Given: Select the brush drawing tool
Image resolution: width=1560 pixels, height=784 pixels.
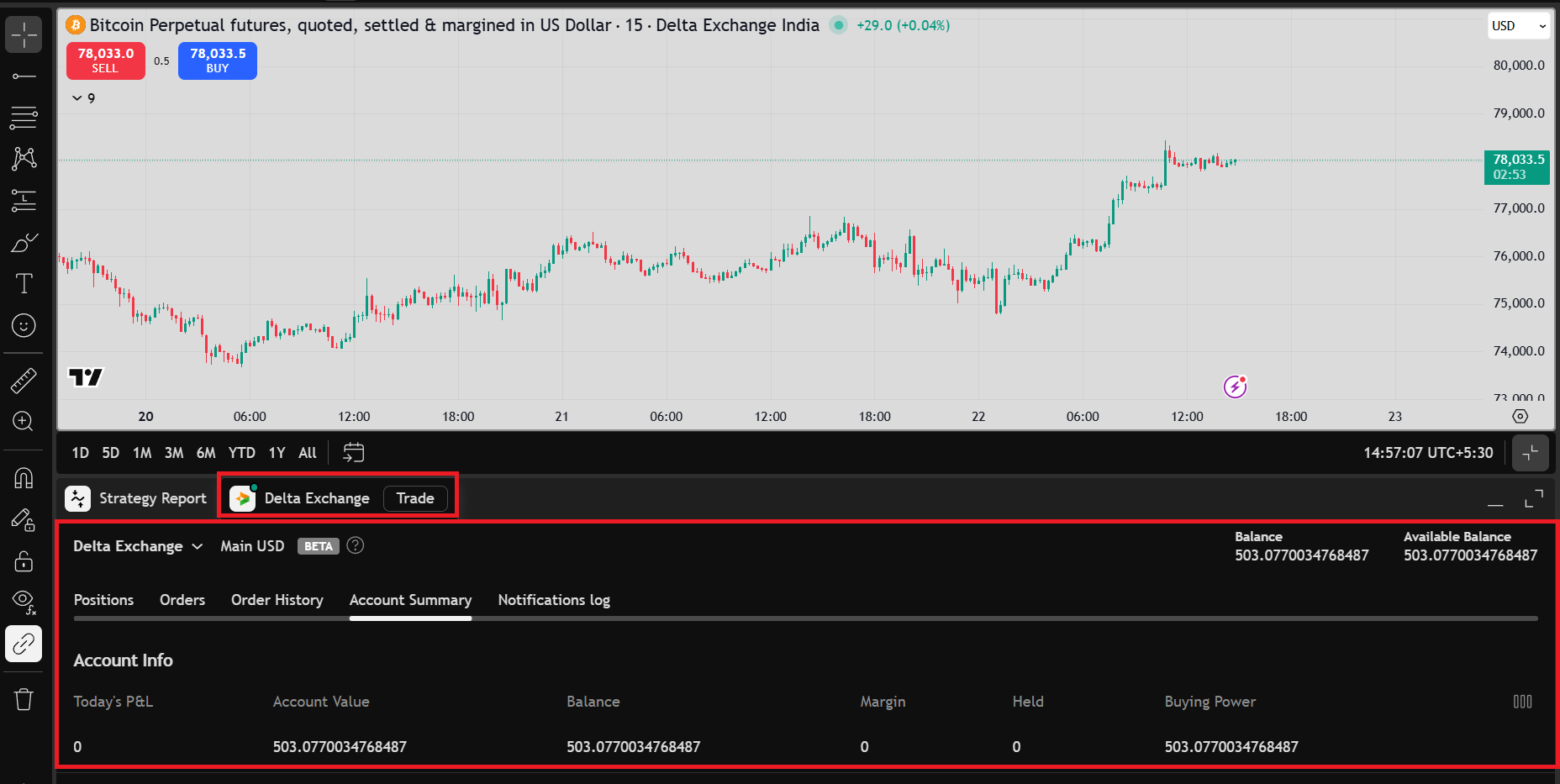Looking at the screenshot, I should tap(24, 243).
